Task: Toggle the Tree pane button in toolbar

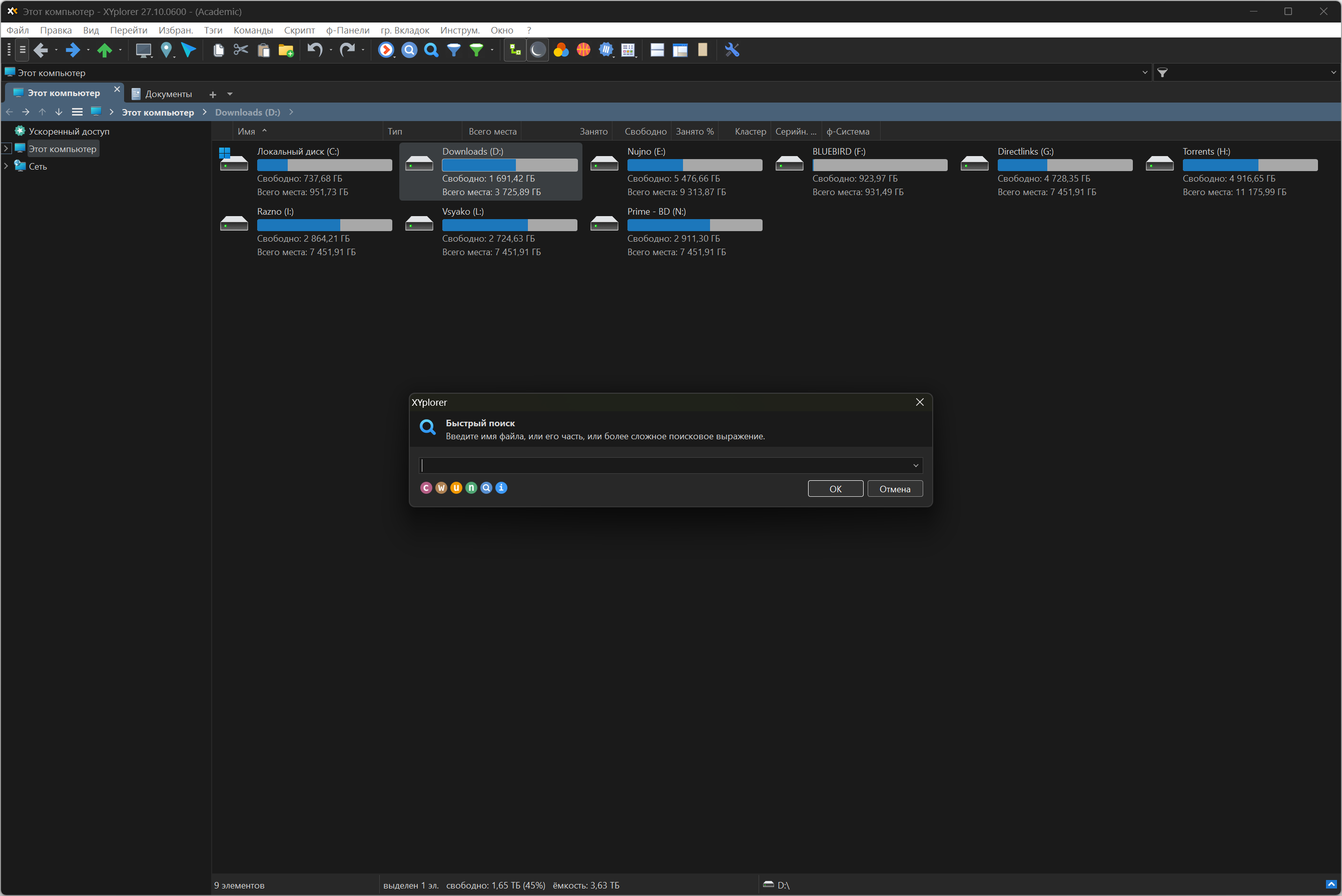Action: point(515,51)
